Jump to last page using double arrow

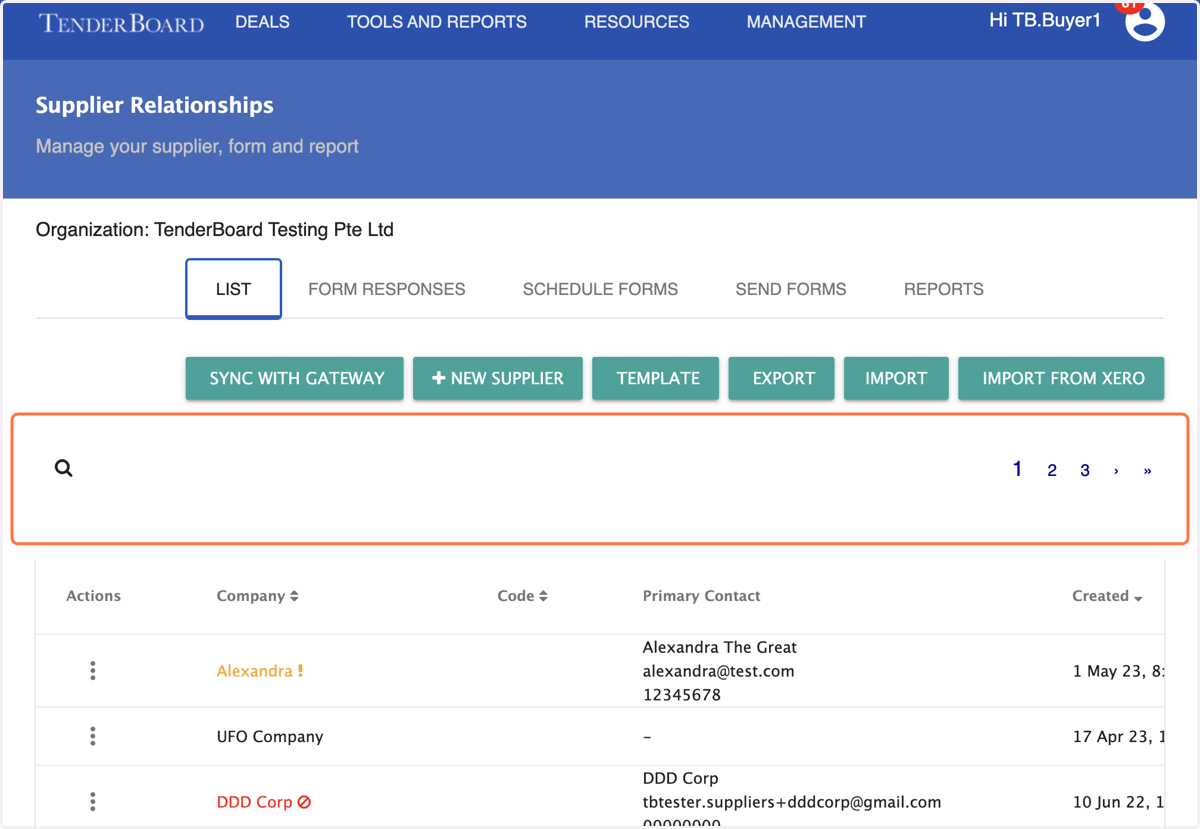[1147, 470]
